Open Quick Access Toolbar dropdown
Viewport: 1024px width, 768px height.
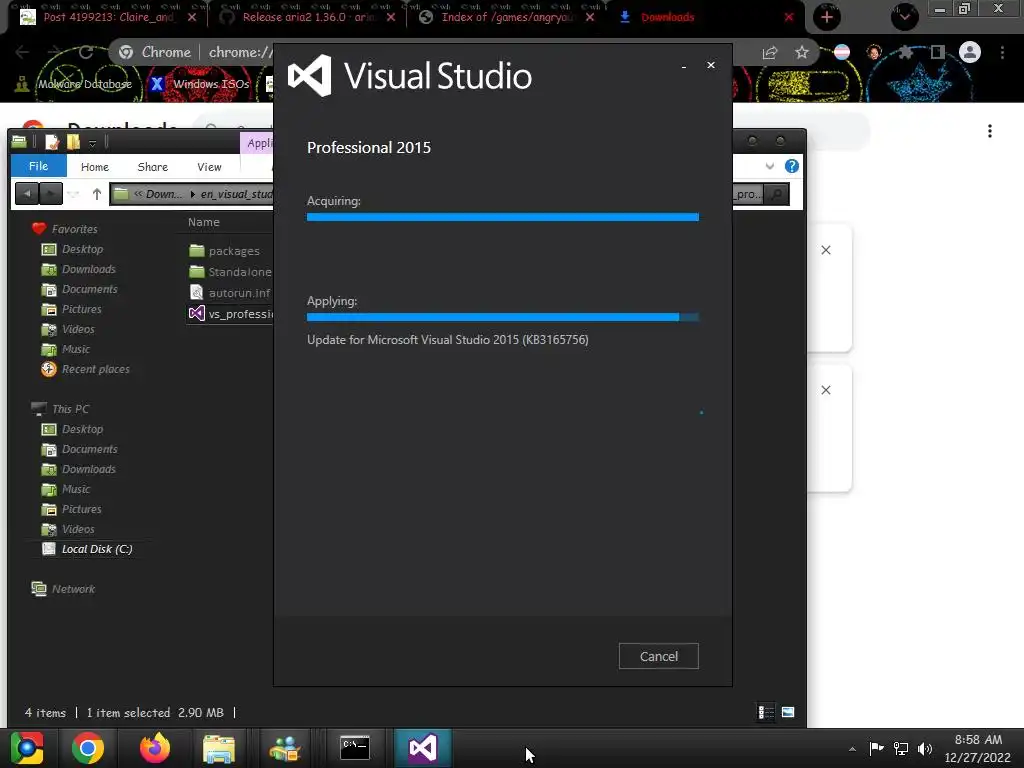pos(92,143)
